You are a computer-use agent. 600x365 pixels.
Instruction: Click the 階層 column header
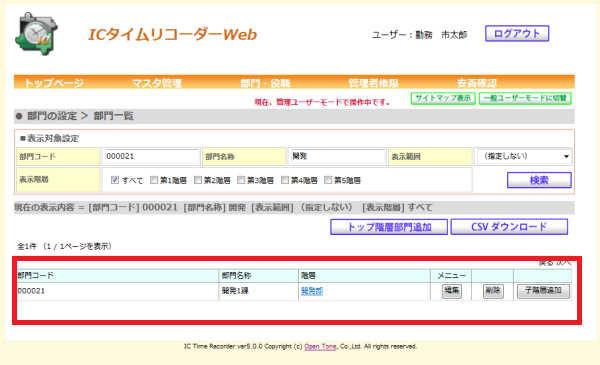click(364, 275)
